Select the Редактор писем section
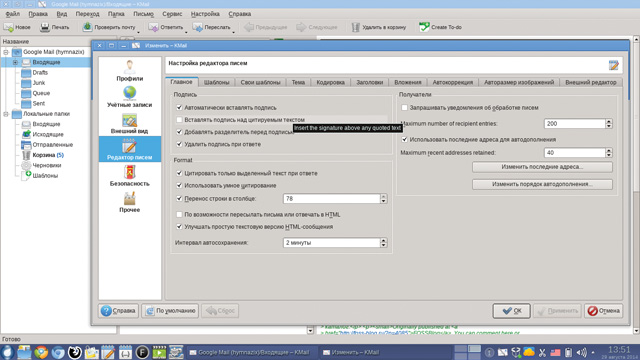 tap(129, 149)
